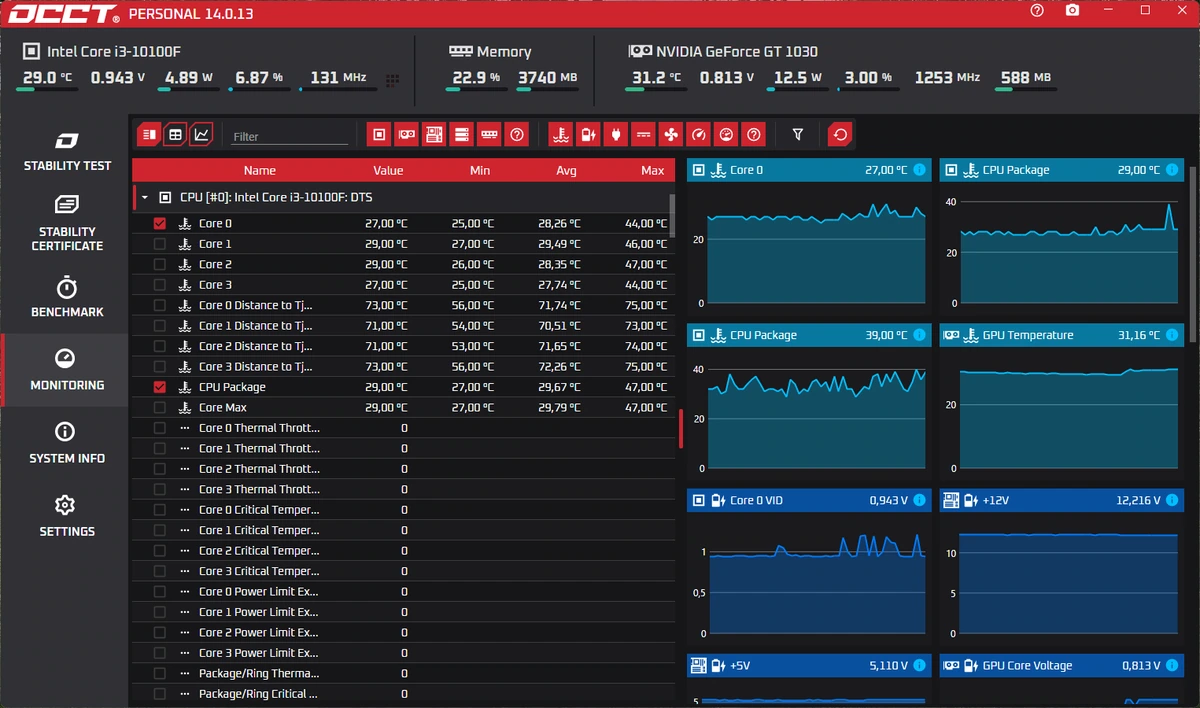Open info for the +12V graph
This screenshot has width=1200, height=708.
click(1172, 500)
